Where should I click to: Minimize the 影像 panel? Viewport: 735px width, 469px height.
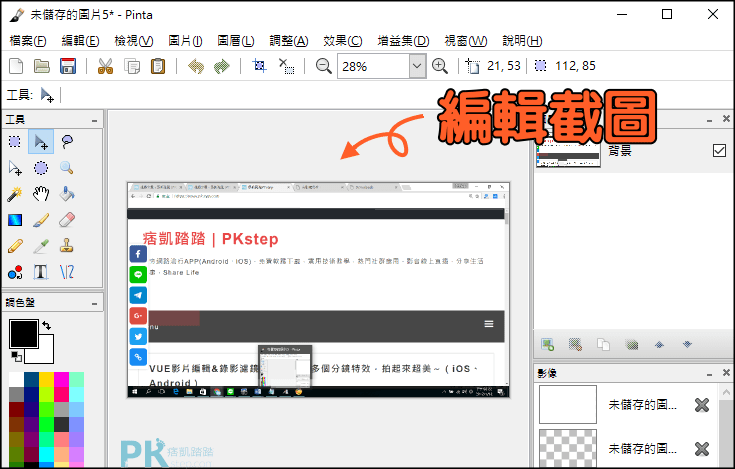pyautogui.click(x=710, y=374)
